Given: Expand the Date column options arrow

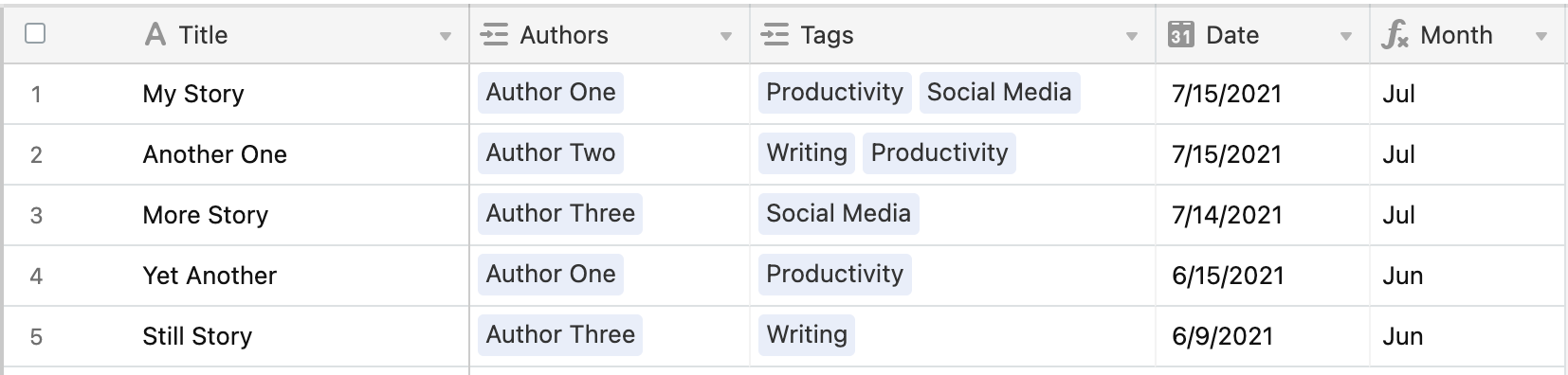Looking at the screenshot, I should [x=1346, y=37].
